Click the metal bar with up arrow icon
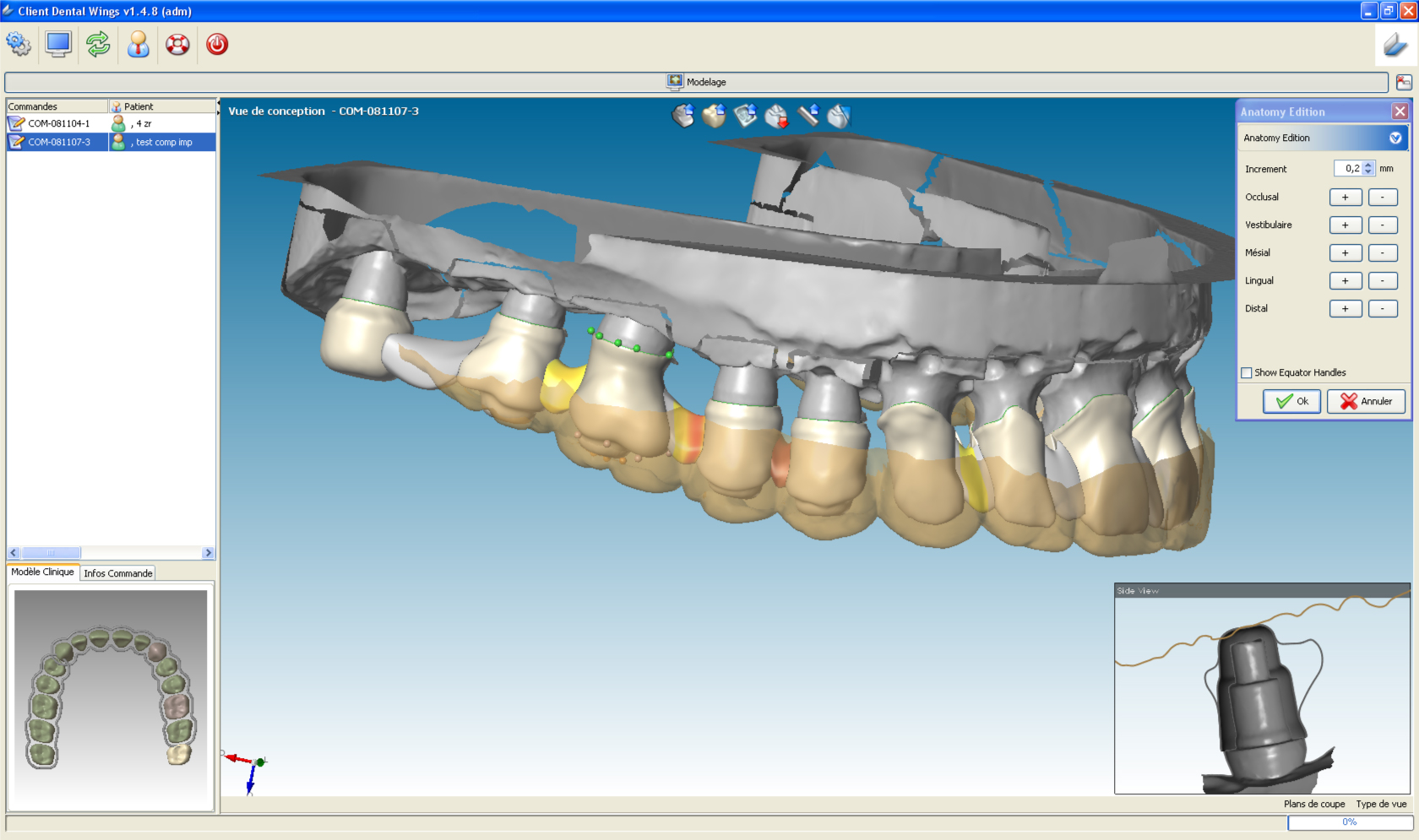Screen dimensions: 1419x840 point(808,115)
